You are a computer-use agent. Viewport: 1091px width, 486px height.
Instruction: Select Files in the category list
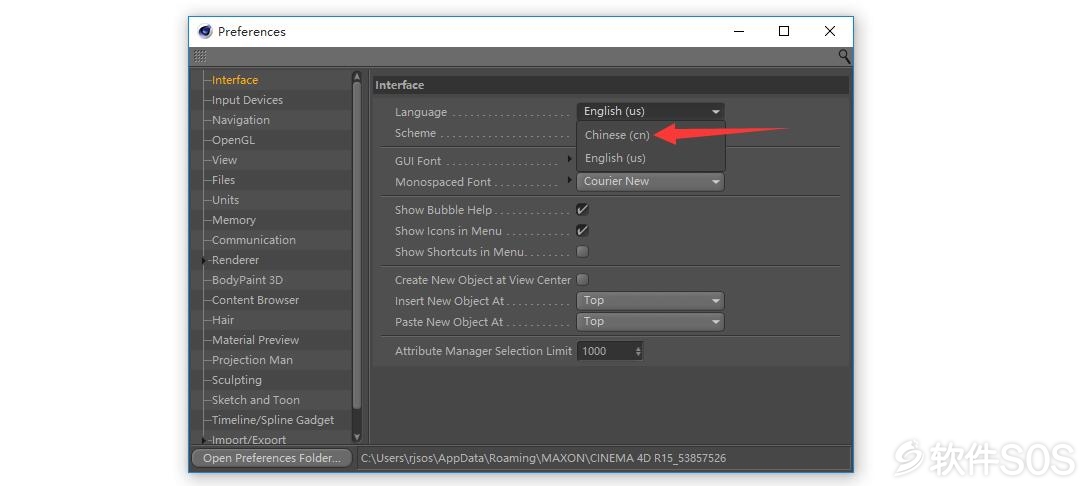[x=223, y=180]
